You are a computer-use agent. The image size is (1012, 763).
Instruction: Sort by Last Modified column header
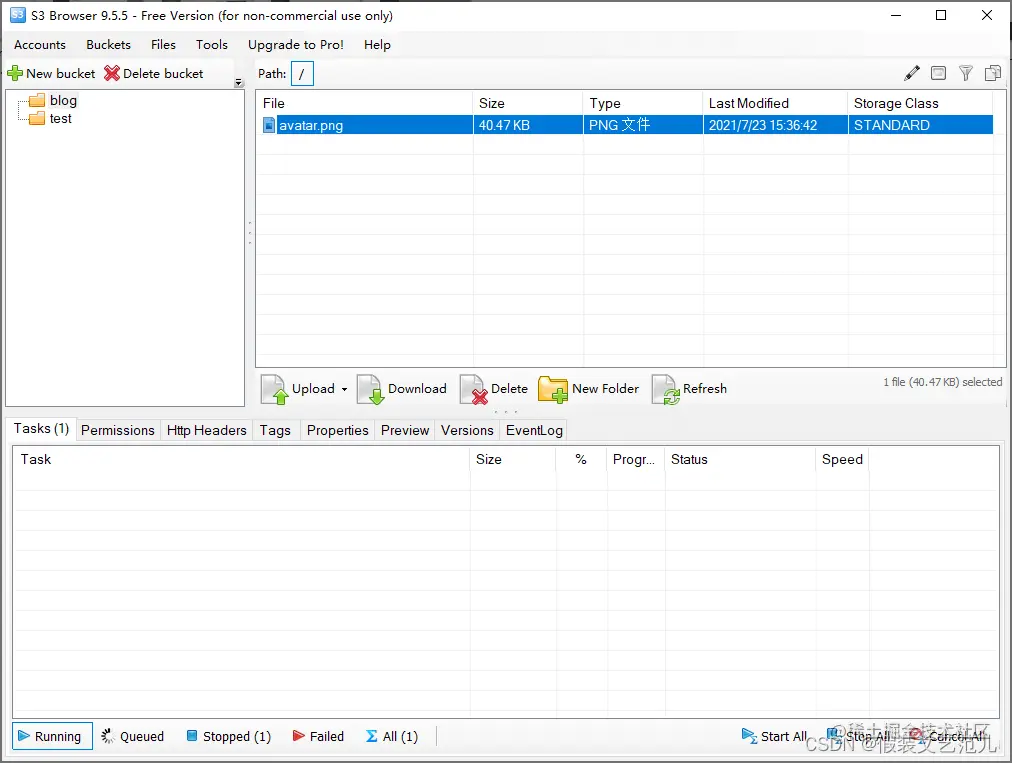(x=775, y=103)
